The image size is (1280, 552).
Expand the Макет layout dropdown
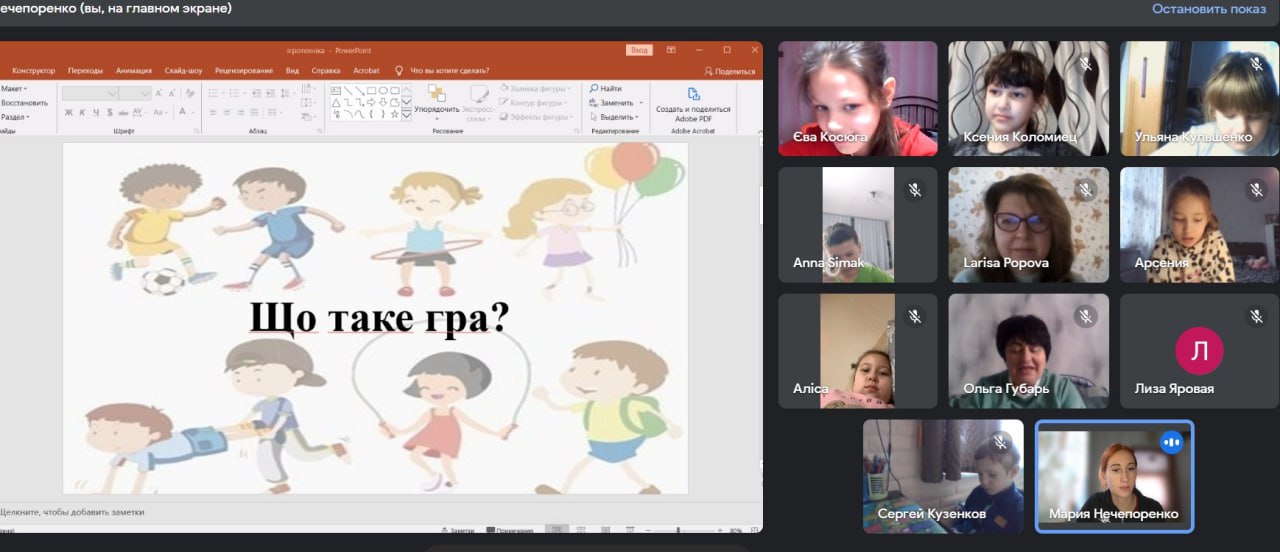point(14,89)
